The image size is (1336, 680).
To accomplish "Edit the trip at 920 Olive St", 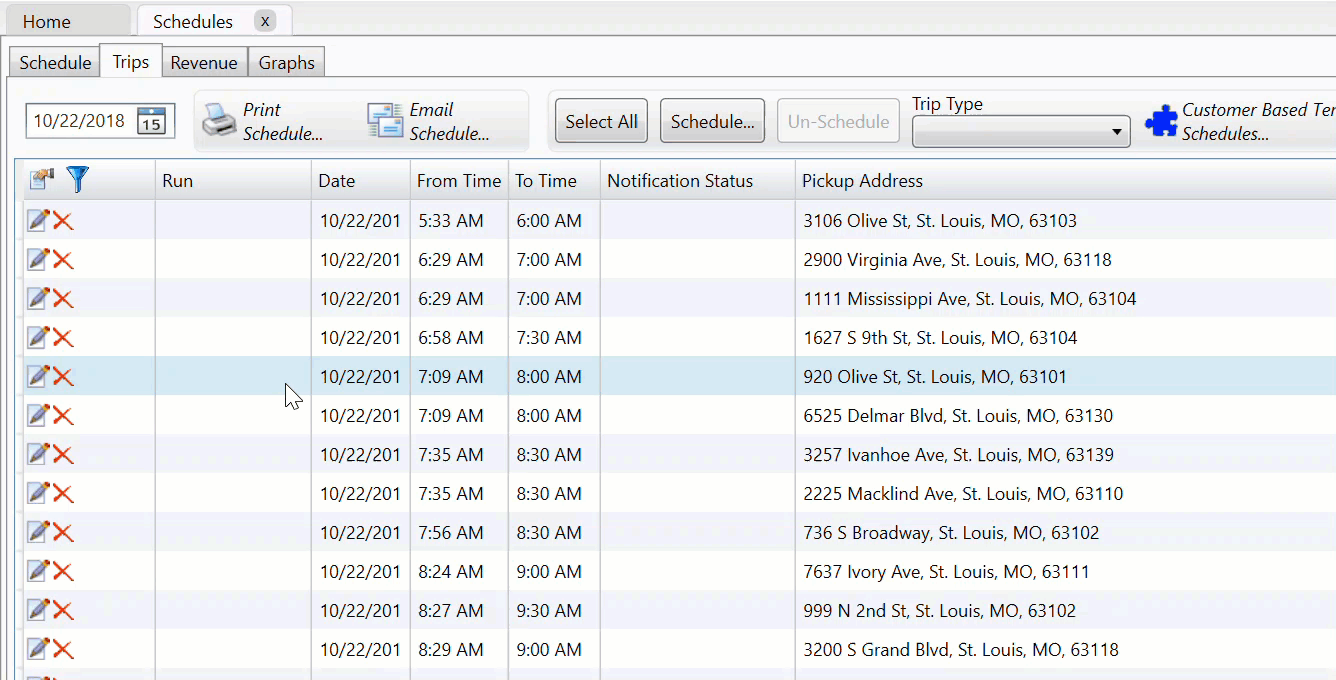I will (x=37, y=376).
